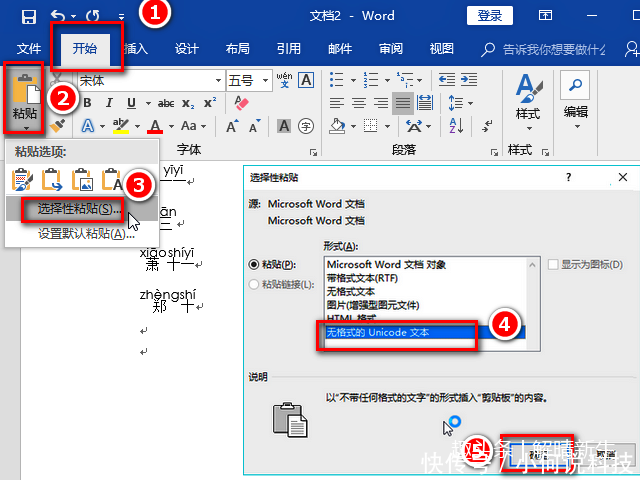Apply subscript formatting
This screenshot has height=480, width=640.
188,104
